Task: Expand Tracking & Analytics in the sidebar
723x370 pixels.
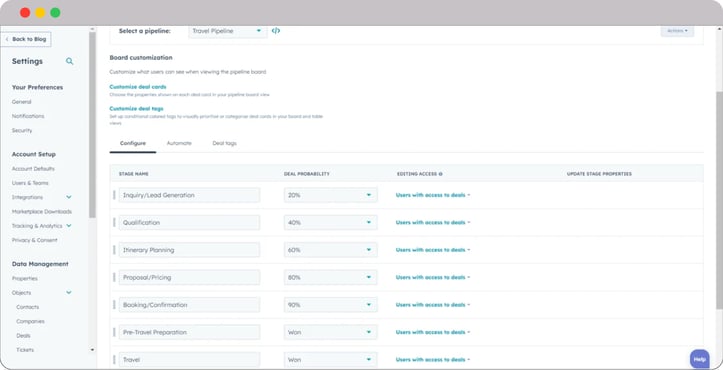Action: click(69, 226)
